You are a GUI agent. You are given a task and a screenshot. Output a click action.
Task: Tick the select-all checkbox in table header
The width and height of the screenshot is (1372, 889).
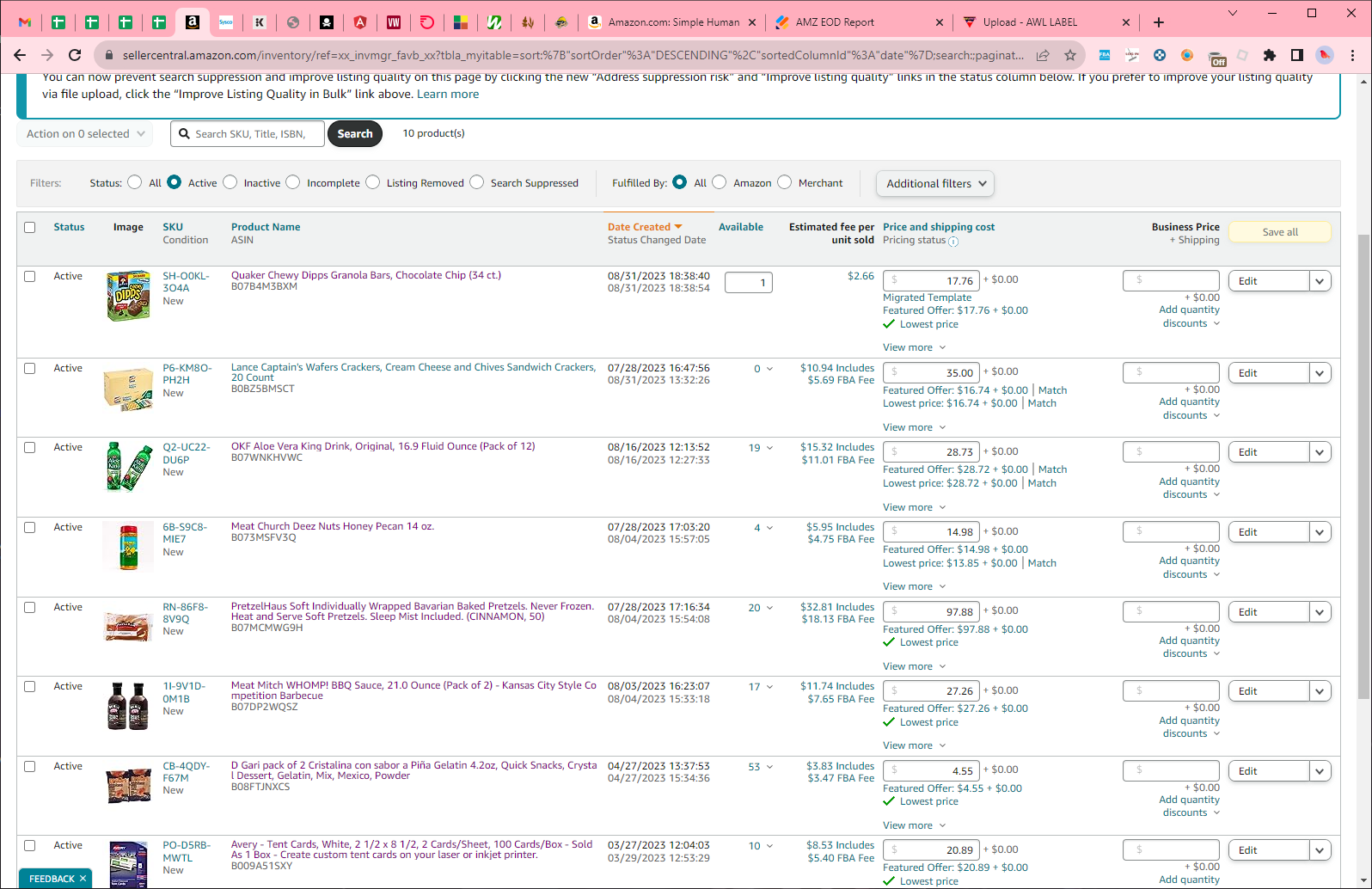30,228
